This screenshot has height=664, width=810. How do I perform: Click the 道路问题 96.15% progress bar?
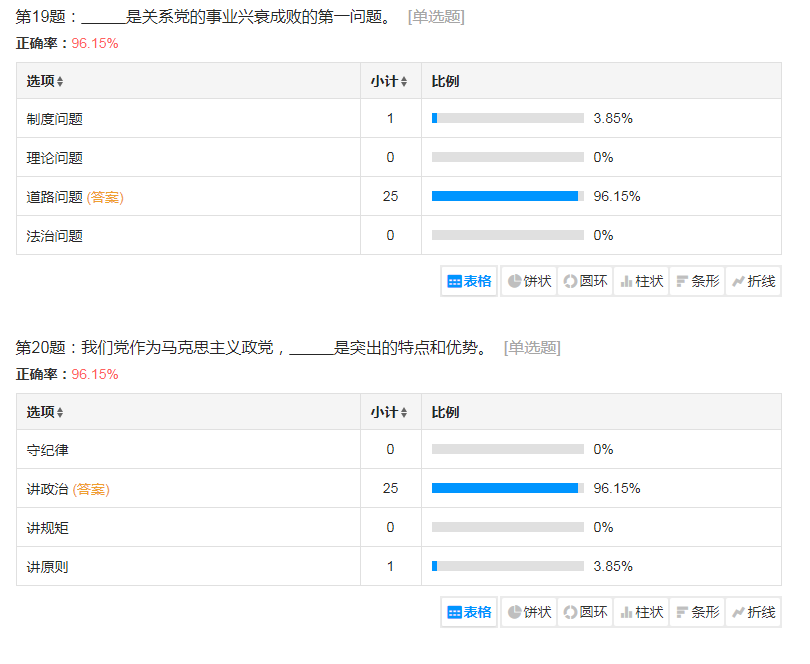(507, 196)
